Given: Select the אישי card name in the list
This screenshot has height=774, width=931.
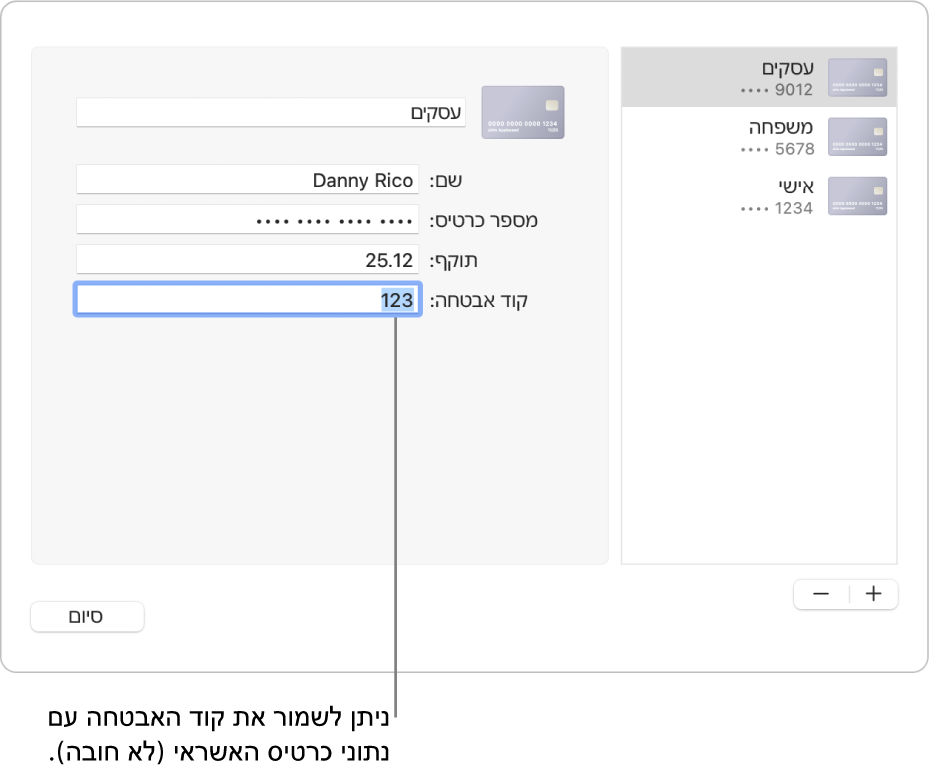Looking at the screenshot, I should point(796,187).
